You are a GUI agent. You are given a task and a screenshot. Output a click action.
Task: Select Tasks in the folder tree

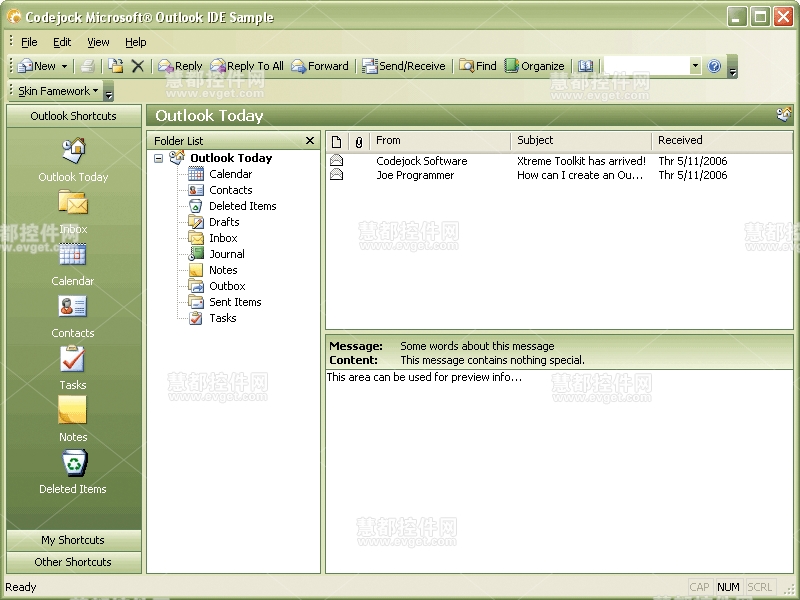point(222,318)
